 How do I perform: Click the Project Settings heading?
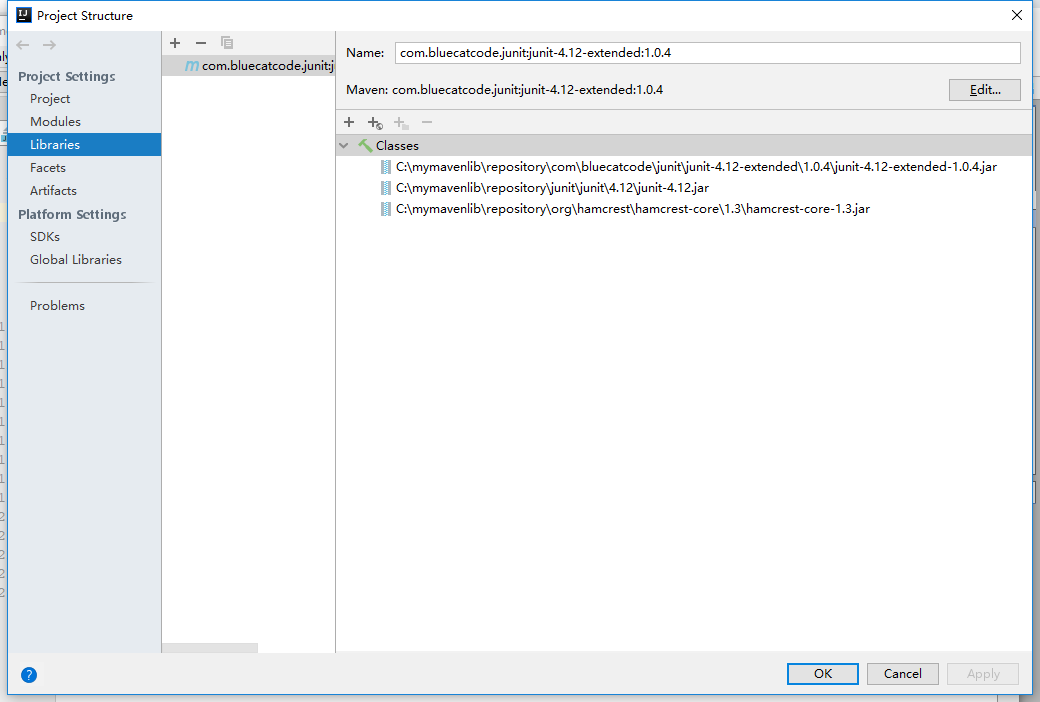66,76
